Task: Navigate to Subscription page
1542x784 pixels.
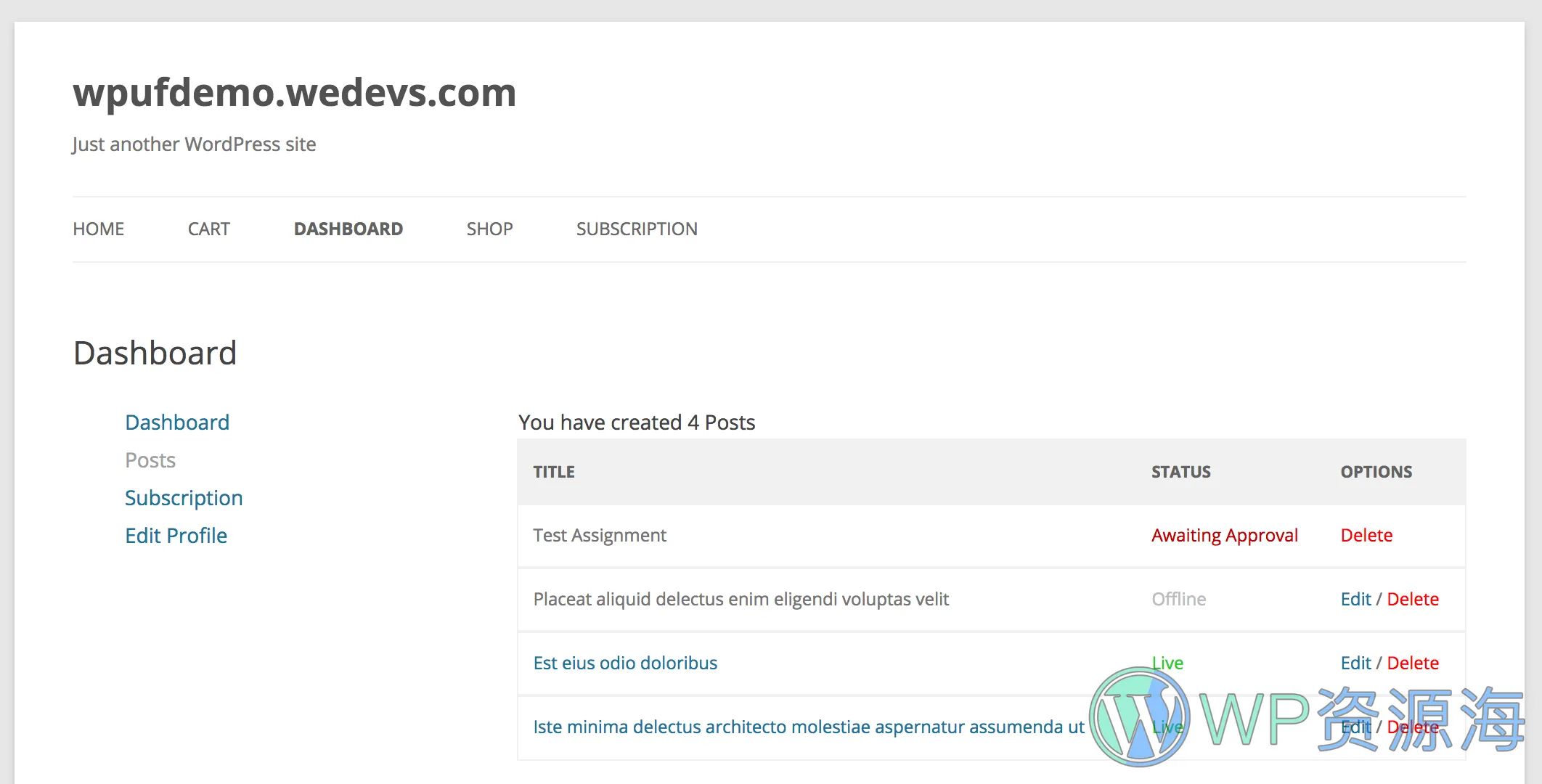Action: (183, 497)
